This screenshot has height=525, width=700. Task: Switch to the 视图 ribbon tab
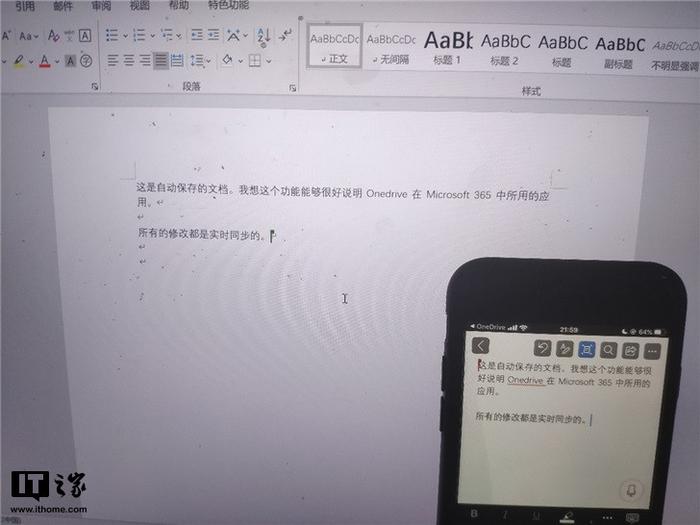pyautogui.click(x=139, y=5)
